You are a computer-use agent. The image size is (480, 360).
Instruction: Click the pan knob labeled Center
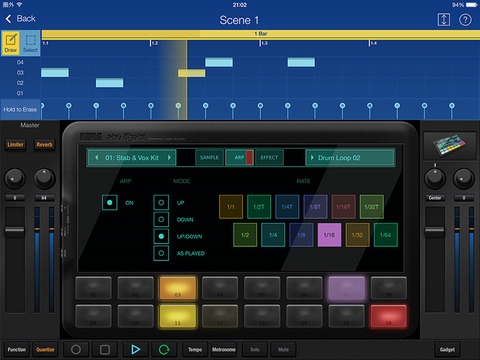pyautogui.click(x=434, y=178)
